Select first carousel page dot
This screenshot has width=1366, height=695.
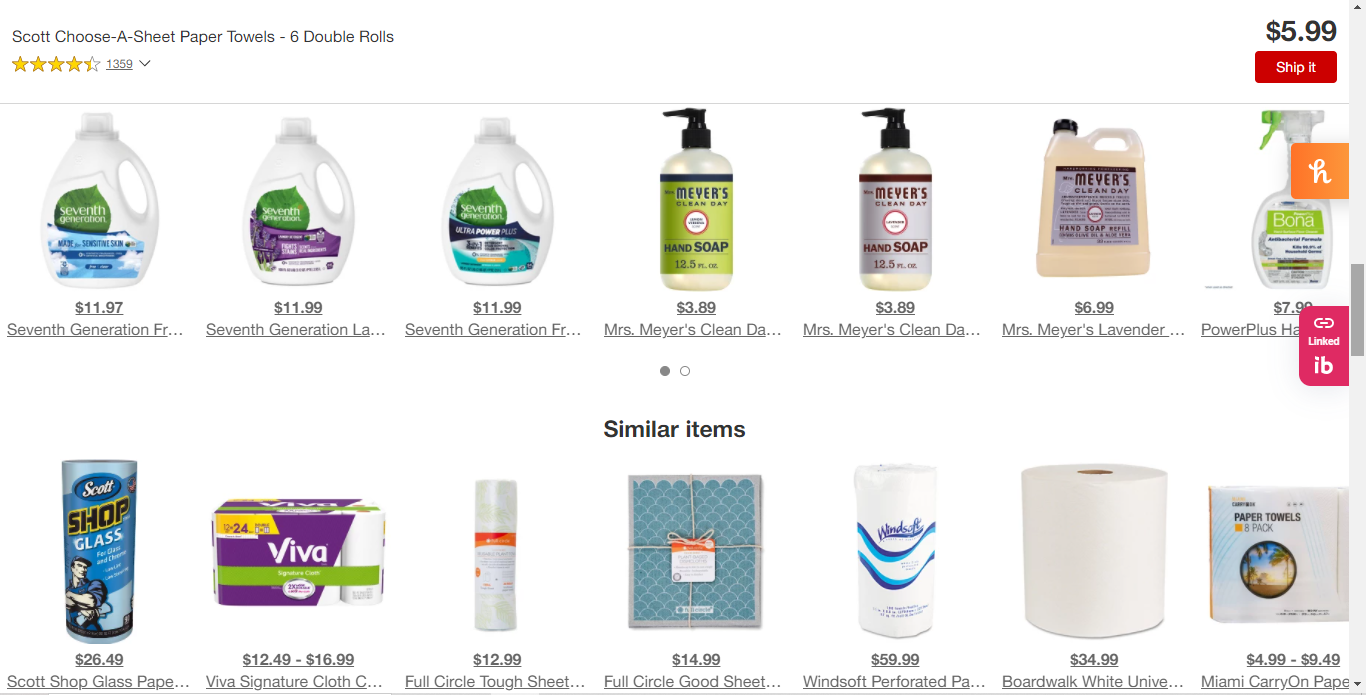click(x=665, y=371)
